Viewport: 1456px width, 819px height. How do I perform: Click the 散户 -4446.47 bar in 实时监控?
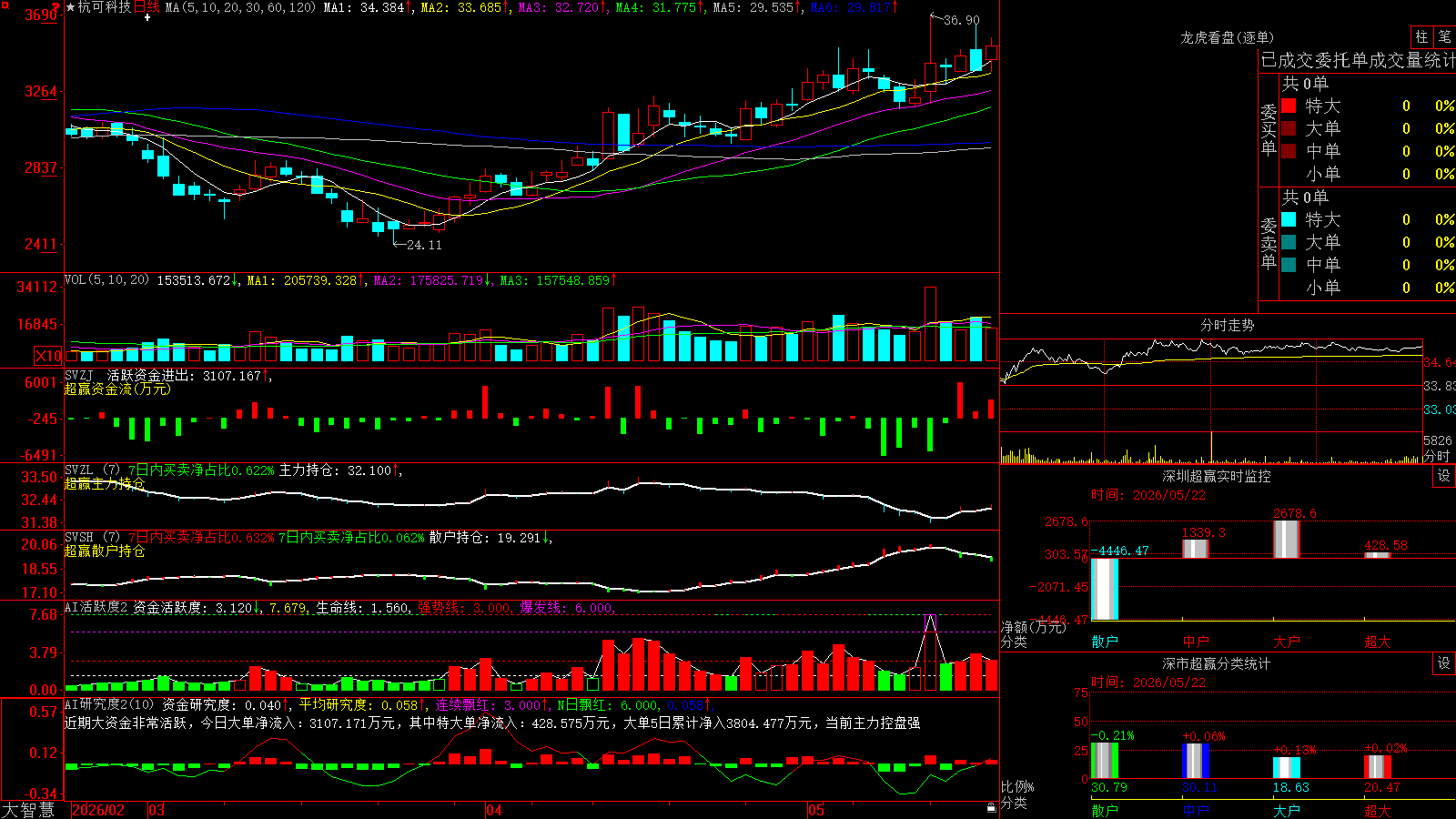tap(1105, 589)
